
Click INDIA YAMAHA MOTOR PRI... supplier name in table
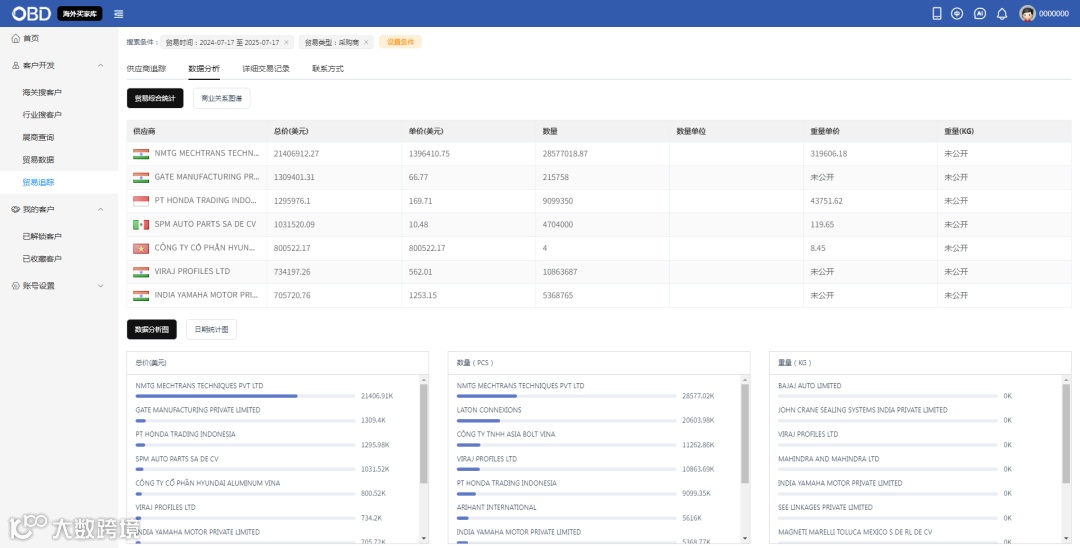click(206, 295)
